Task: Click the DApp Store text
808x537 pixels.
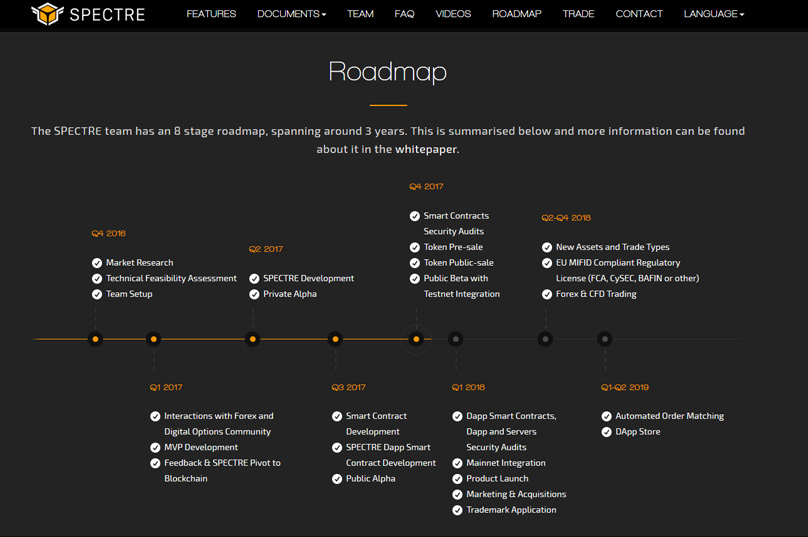Action: coord(638,431)
